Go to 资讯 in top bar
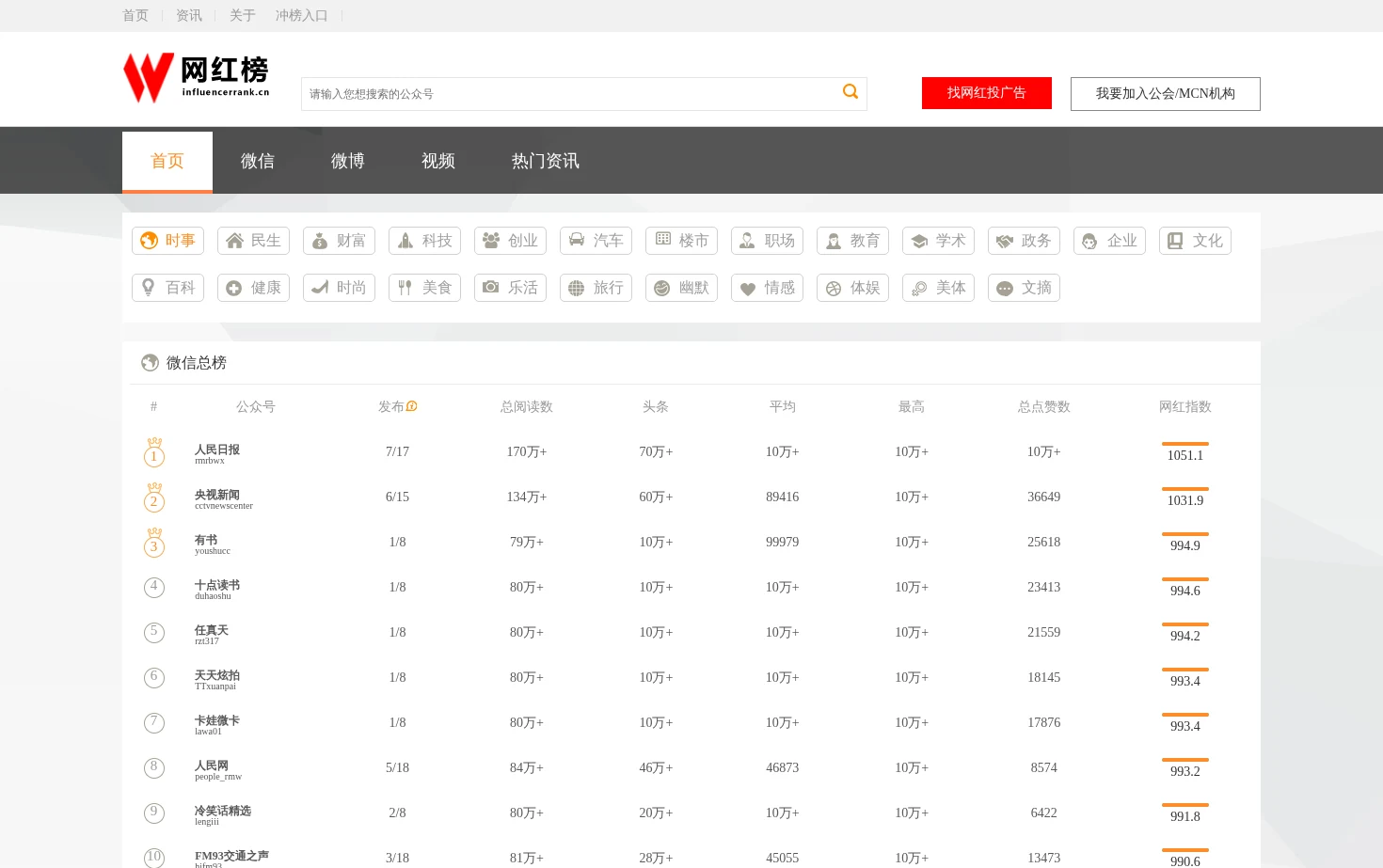The width and height of the screenshot is (1383, 868). click(189, 16)
